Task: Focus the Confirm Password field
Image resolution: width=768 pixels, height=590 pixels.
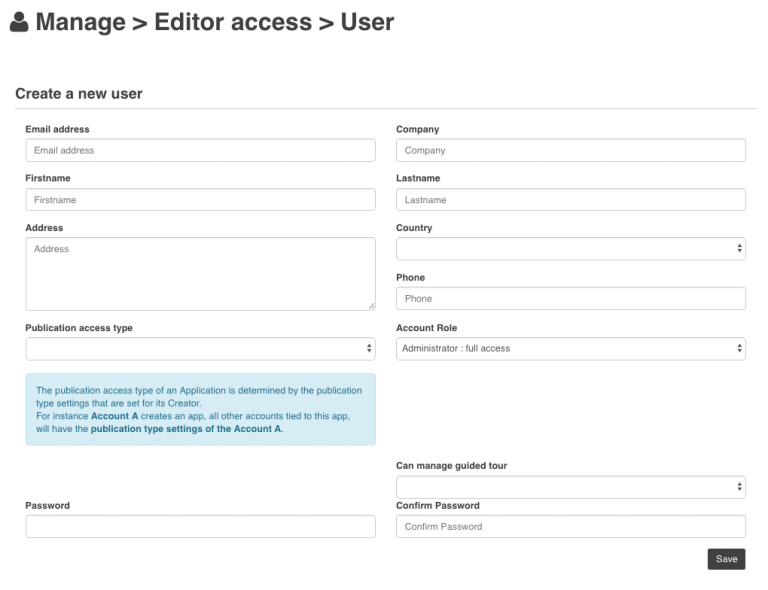Action: pos(571,527)
